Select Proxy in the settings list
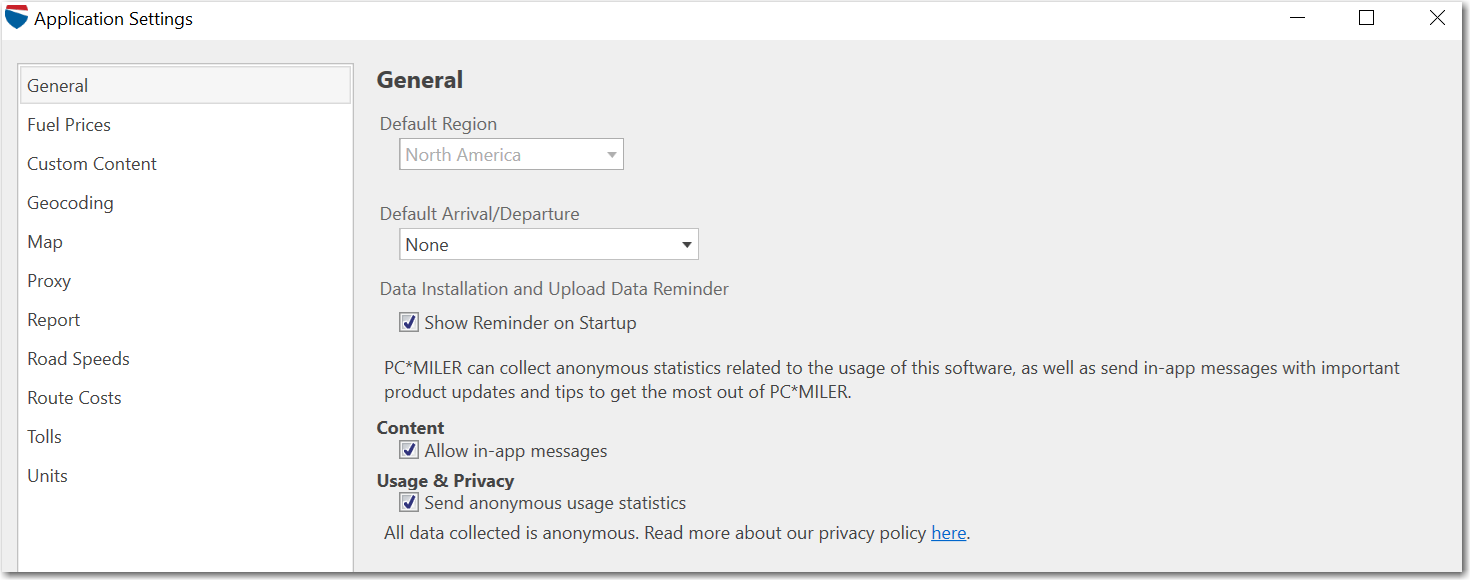 [49, 281]
